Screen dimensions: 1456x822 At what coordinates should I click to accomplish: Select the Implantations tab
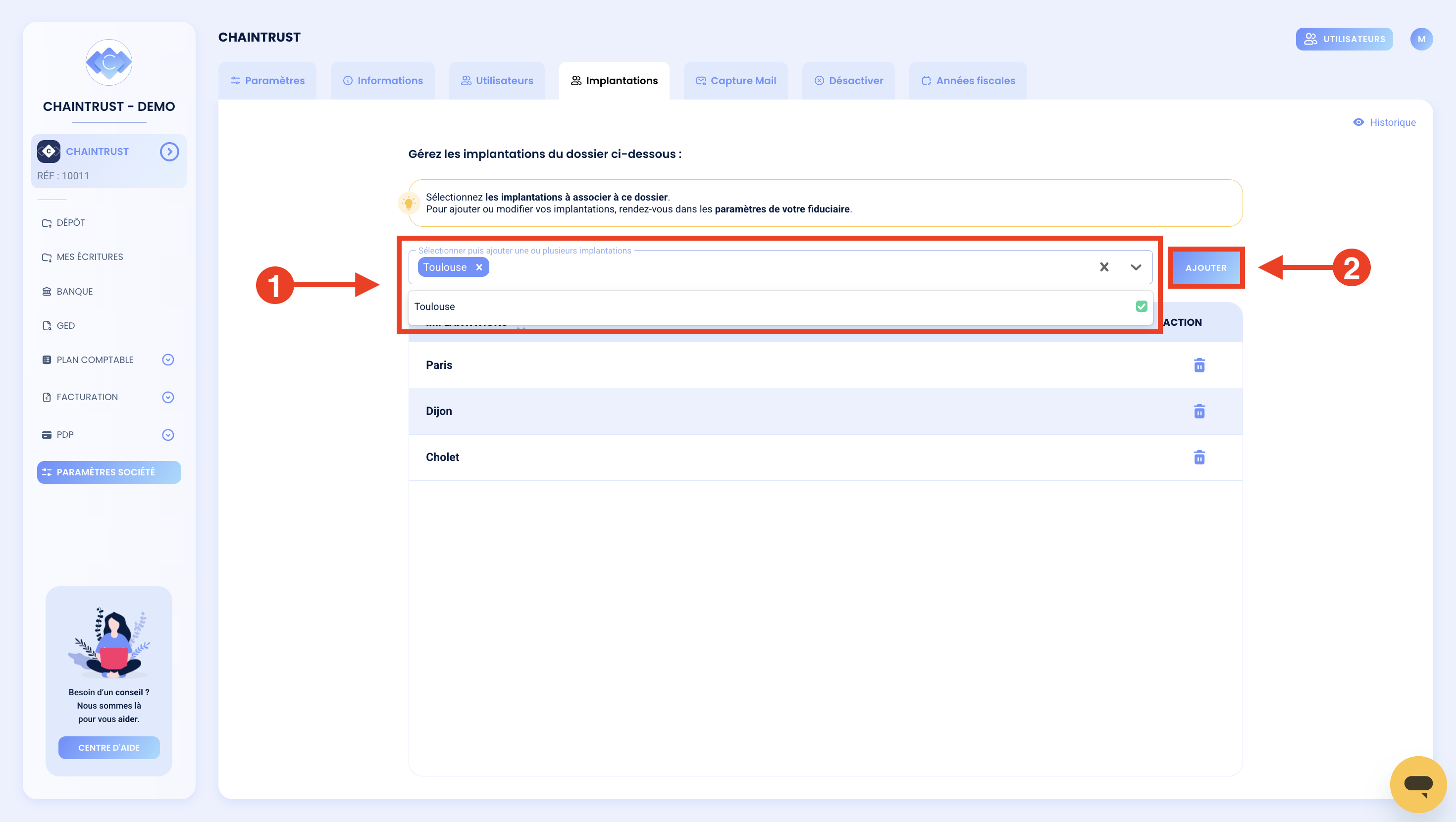(615, 81)
